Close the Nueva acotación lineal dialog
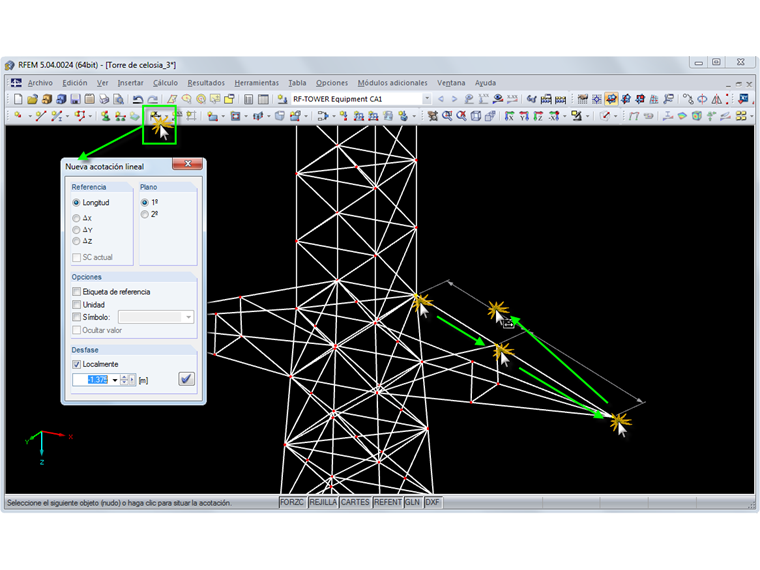 tap(188, 164)
